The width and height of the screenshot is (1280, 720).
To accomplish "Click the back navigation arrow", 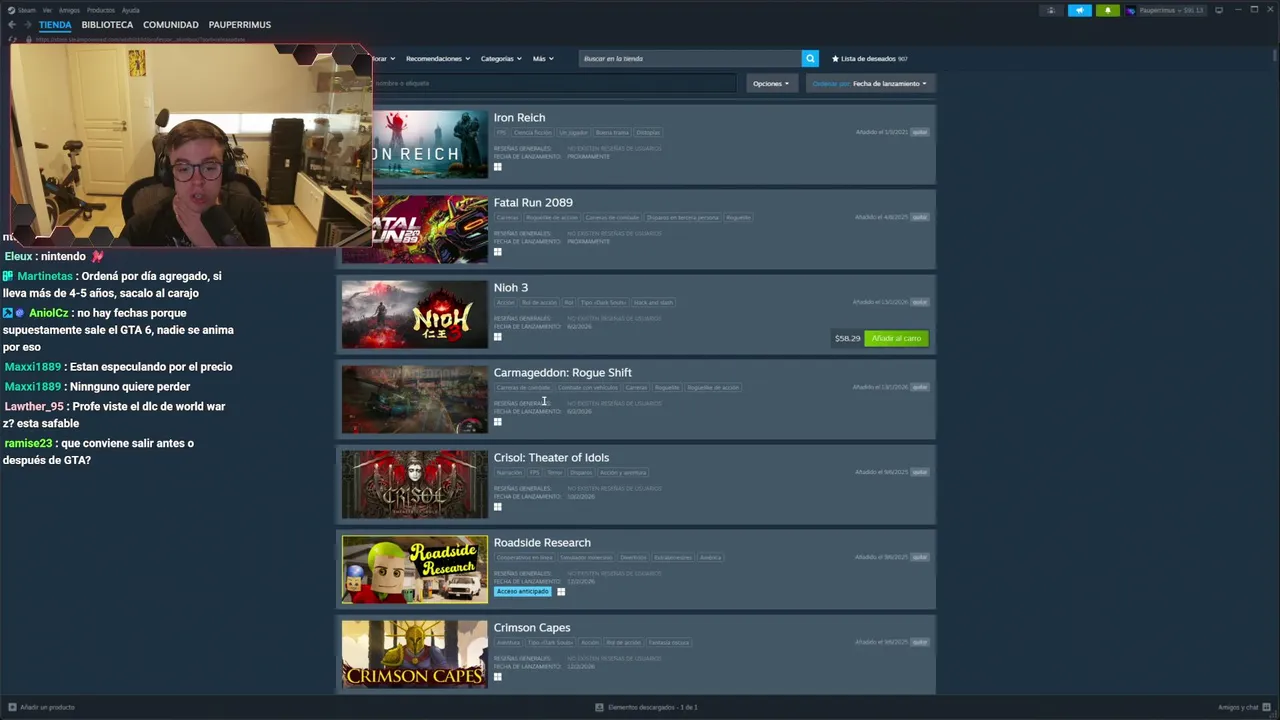I will 12,24.
